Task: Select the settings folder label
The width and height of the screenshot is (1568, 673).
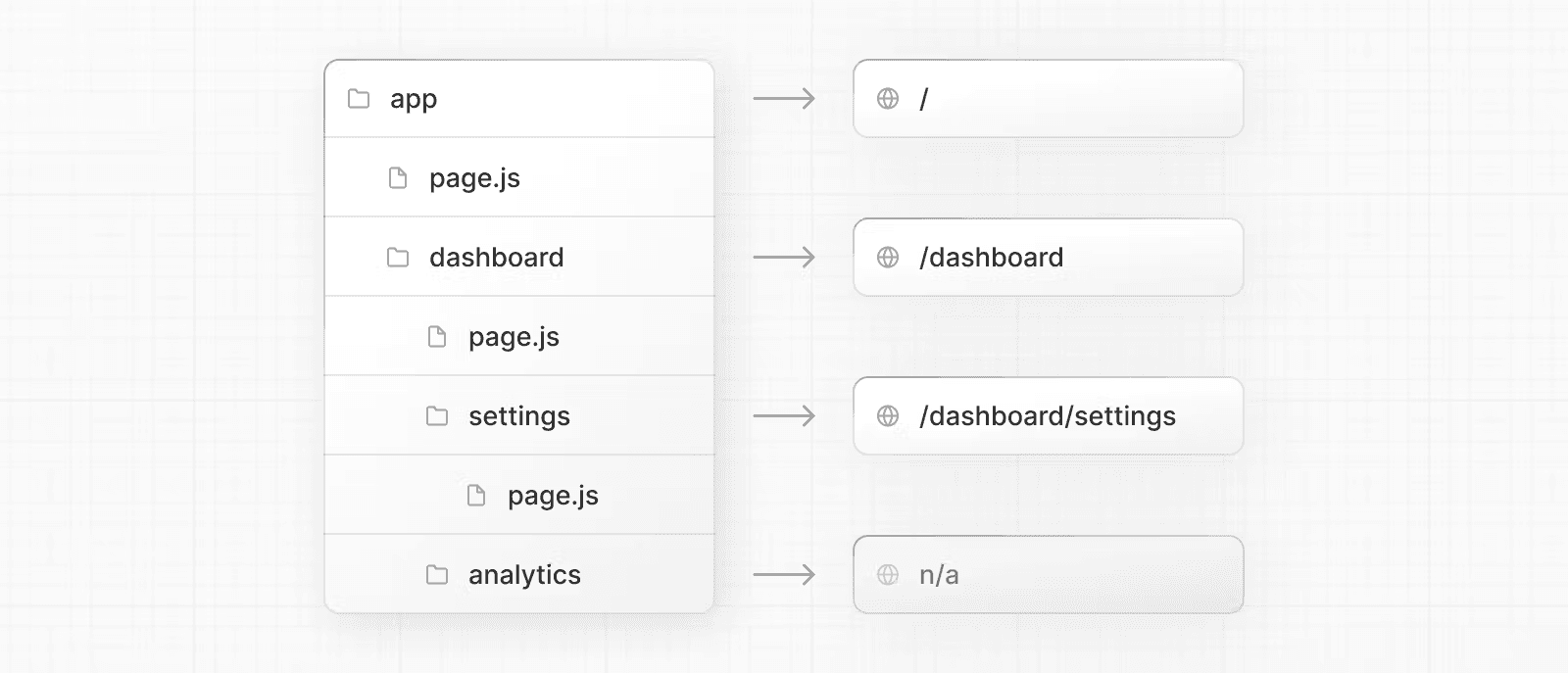Action: click(x=519, y=416)
